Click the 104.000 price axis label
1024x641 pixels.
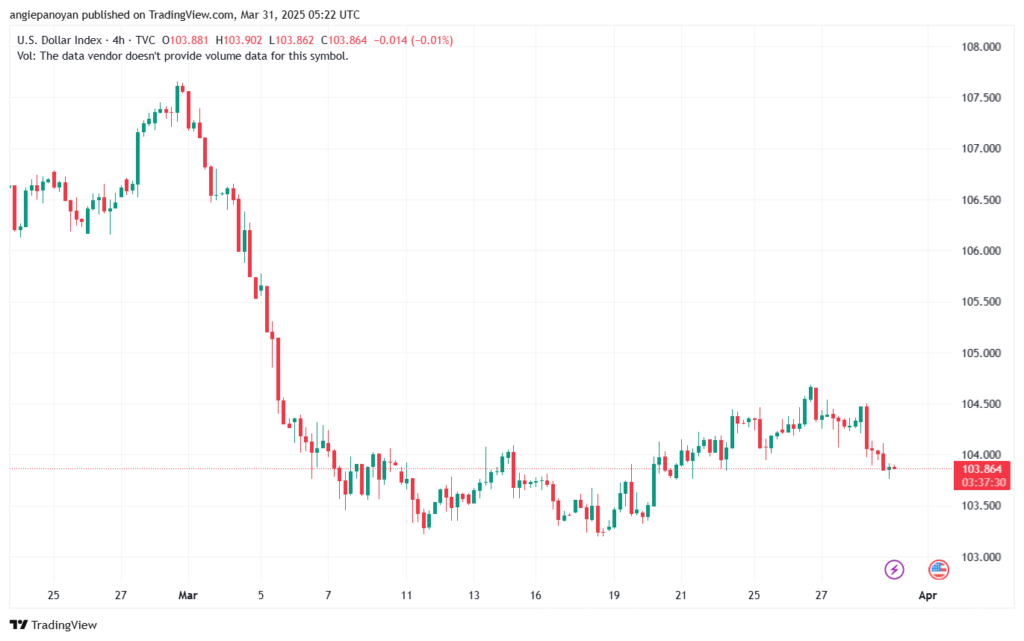pyautogui.click(x=981, y=455)
